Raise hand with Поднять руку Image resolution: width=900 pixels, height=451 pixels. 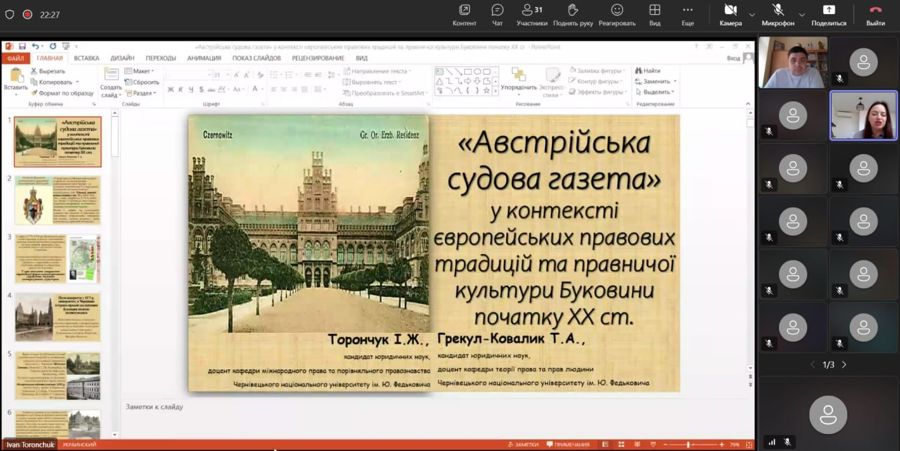pyautogui.click(x=572, y=15)
